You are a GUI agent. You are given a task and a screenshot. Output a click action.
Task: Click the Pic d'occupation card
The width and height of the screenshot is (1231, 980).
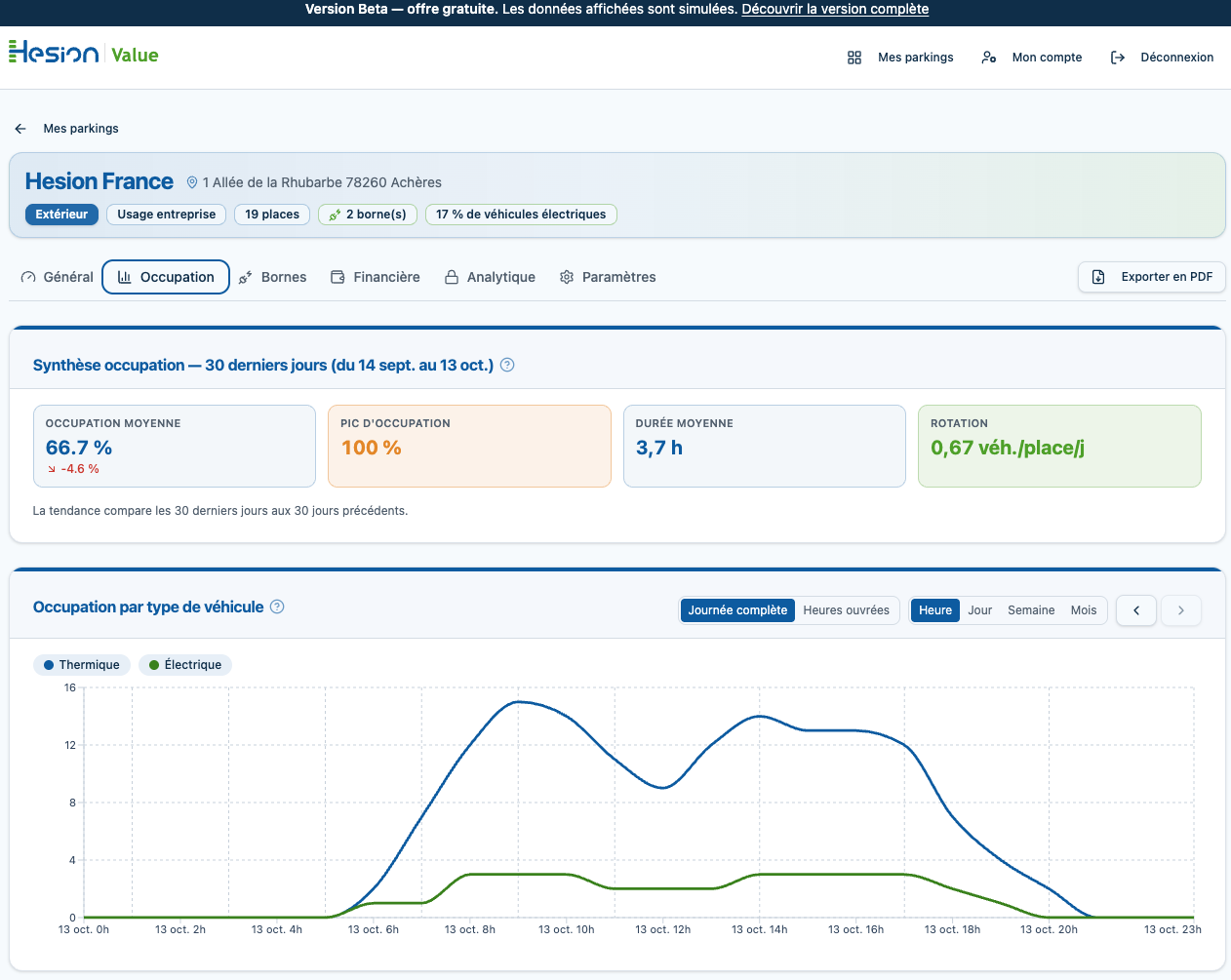(x=469, y=447)
